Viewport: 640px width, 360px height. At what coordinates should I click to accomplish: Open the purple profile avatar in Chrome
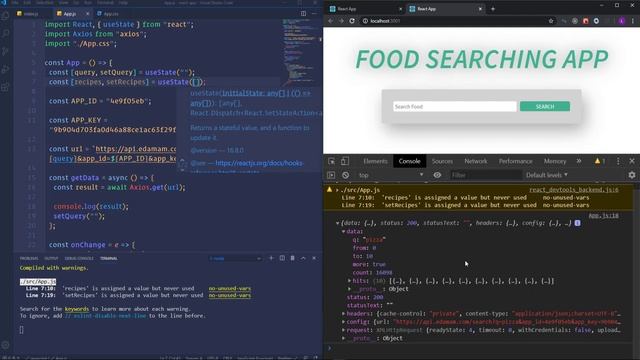click(622, 21)
